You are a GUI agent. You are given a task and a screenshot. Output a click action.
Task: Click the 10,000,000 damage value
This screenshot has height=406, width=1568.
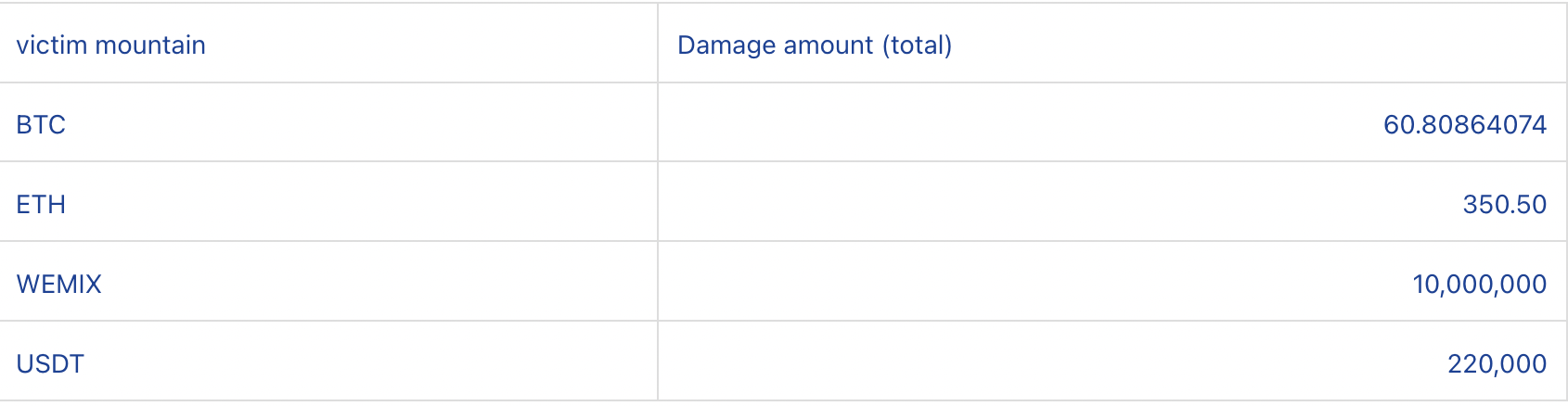(x=1480, y=284)
